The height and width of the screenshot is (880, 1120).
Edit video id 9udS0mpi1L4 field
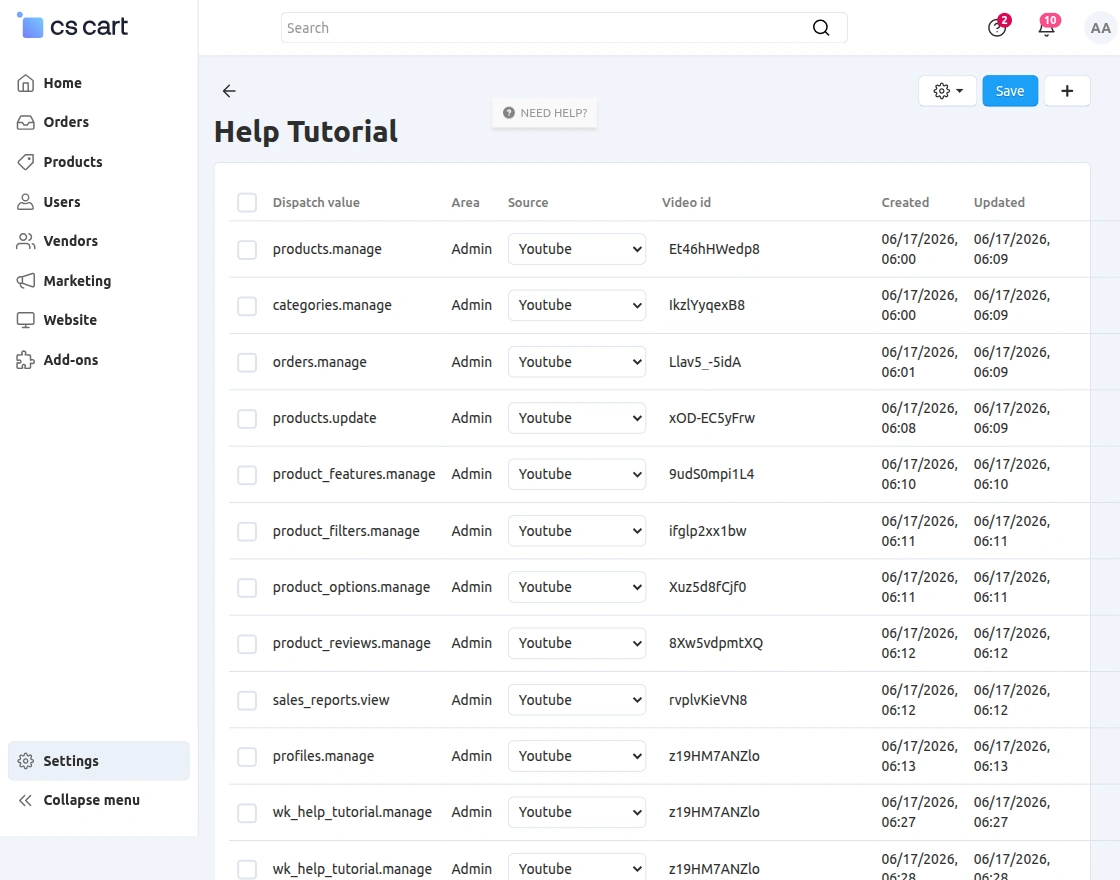766,475
